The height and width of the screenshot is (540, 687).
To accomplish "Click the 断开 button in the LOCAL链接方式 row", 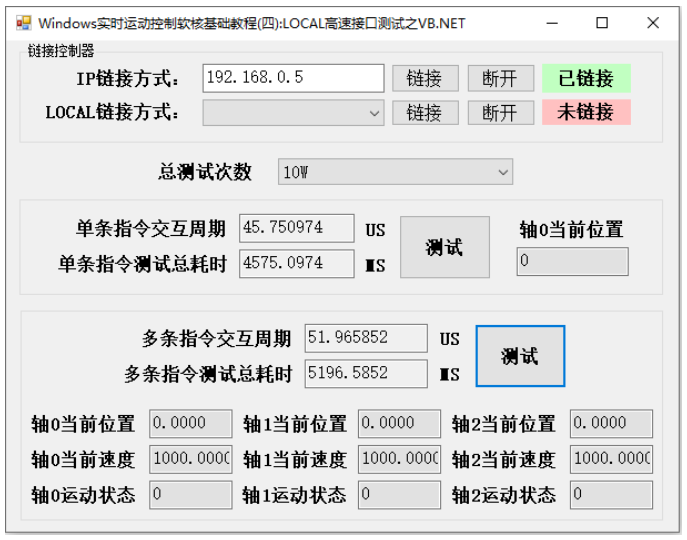I will (x=500, y=113).
